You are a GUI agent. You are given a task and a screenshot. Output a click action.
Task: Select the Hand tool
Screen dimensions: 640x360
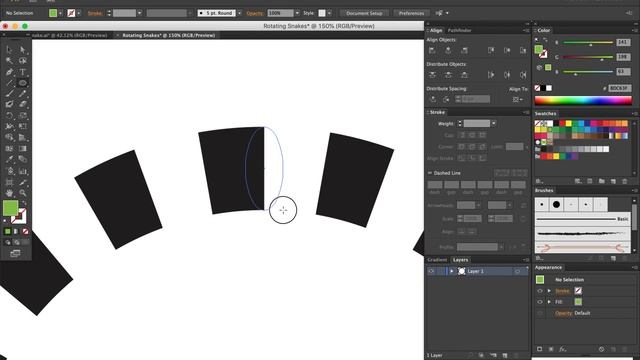click(x=9, y=193)
